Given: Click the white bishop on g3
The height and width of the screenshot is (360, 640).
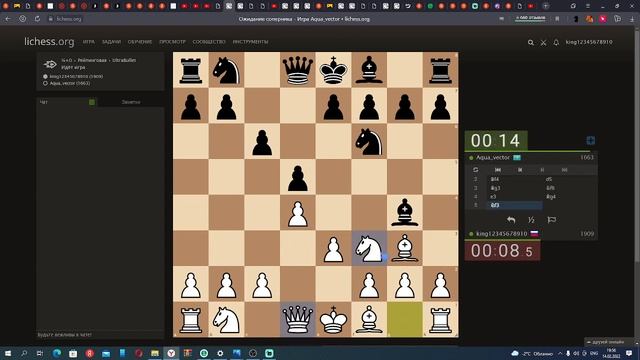Looking at the screenshot, I should pyautogui.click(x=404, y=248).
